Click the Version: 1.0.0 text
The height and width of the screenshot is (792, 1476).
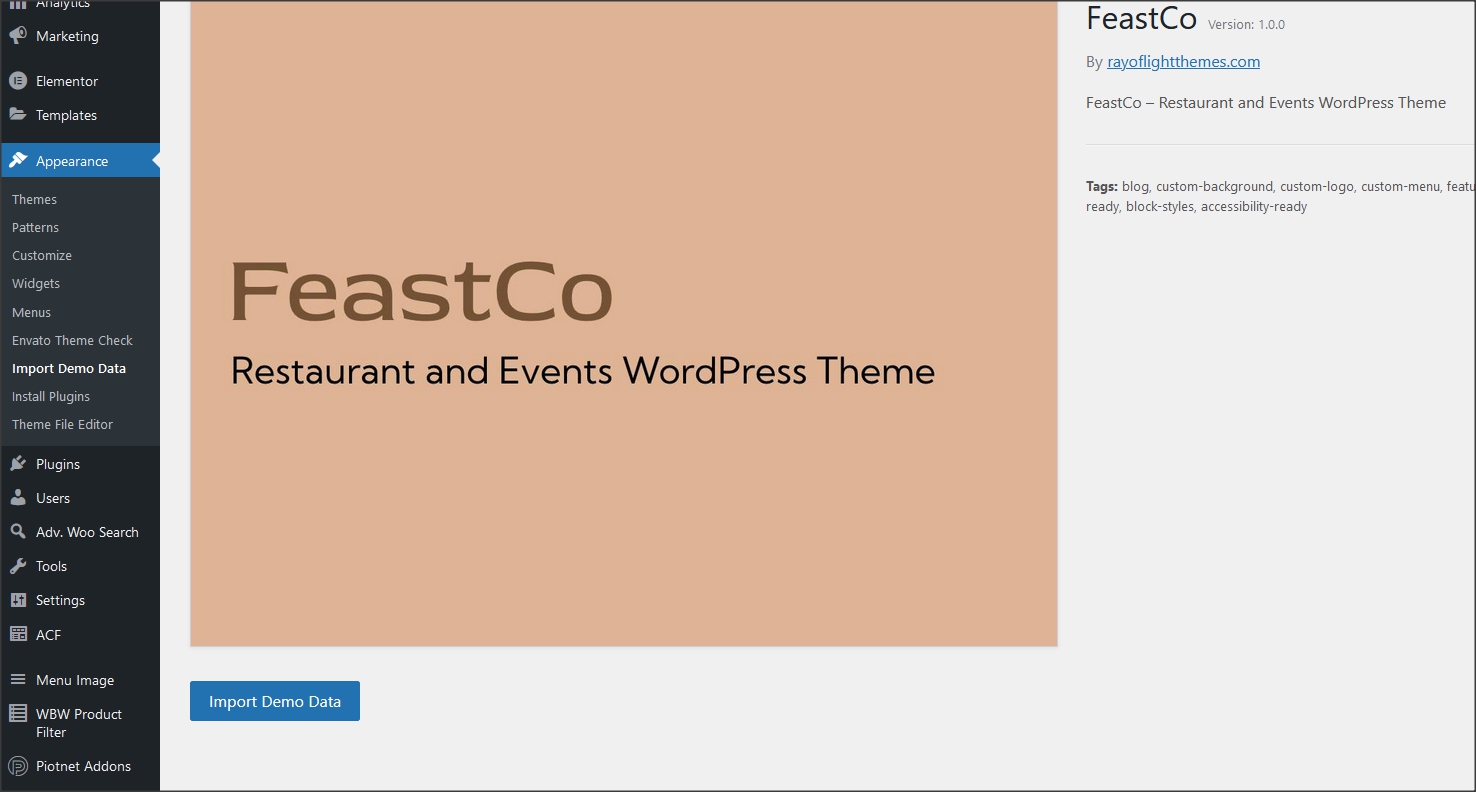tap(1246, 24)
